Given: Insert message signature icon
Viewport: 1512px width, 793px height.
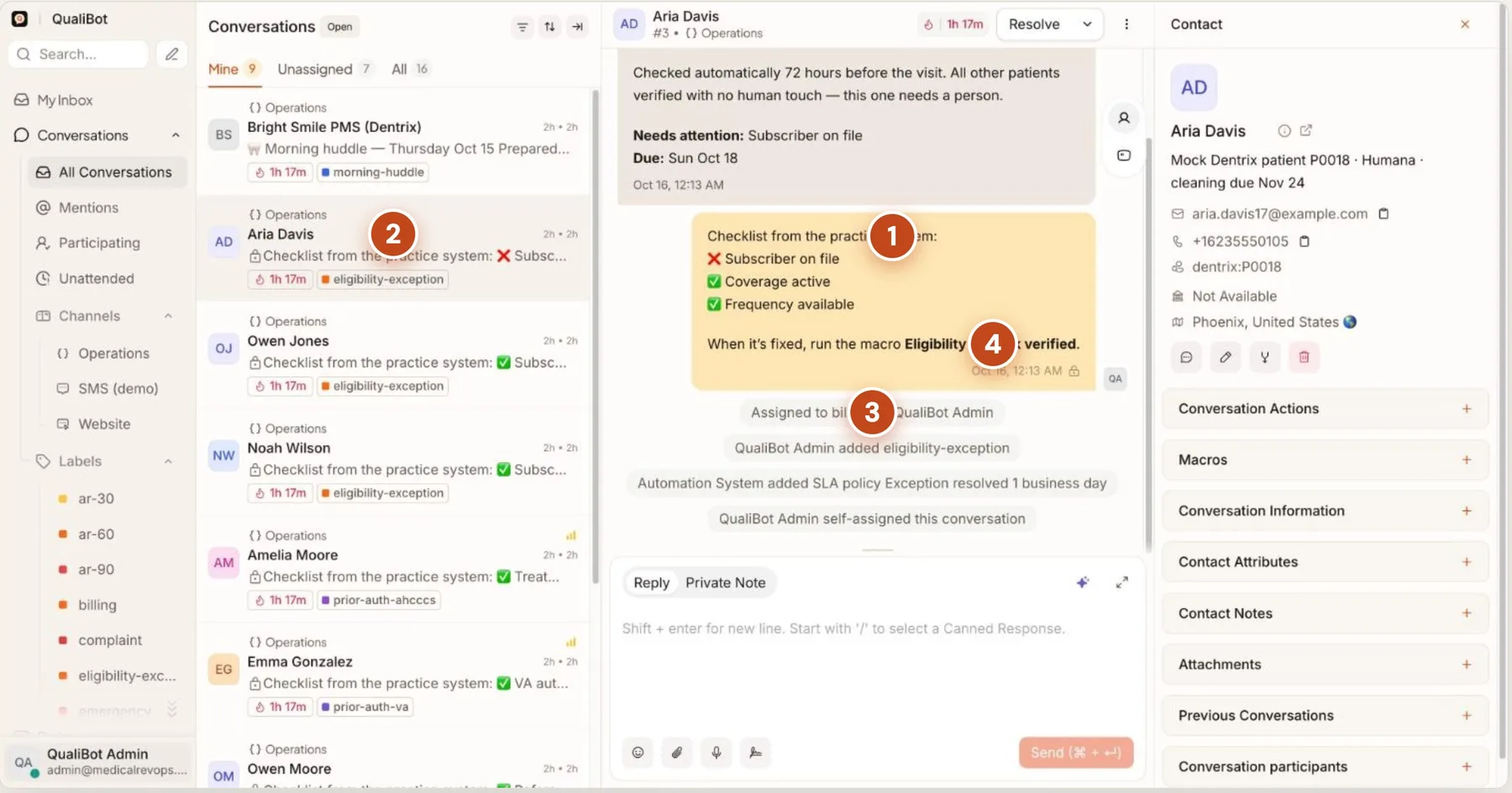Looking at the screenshot, I should point(755,753).
